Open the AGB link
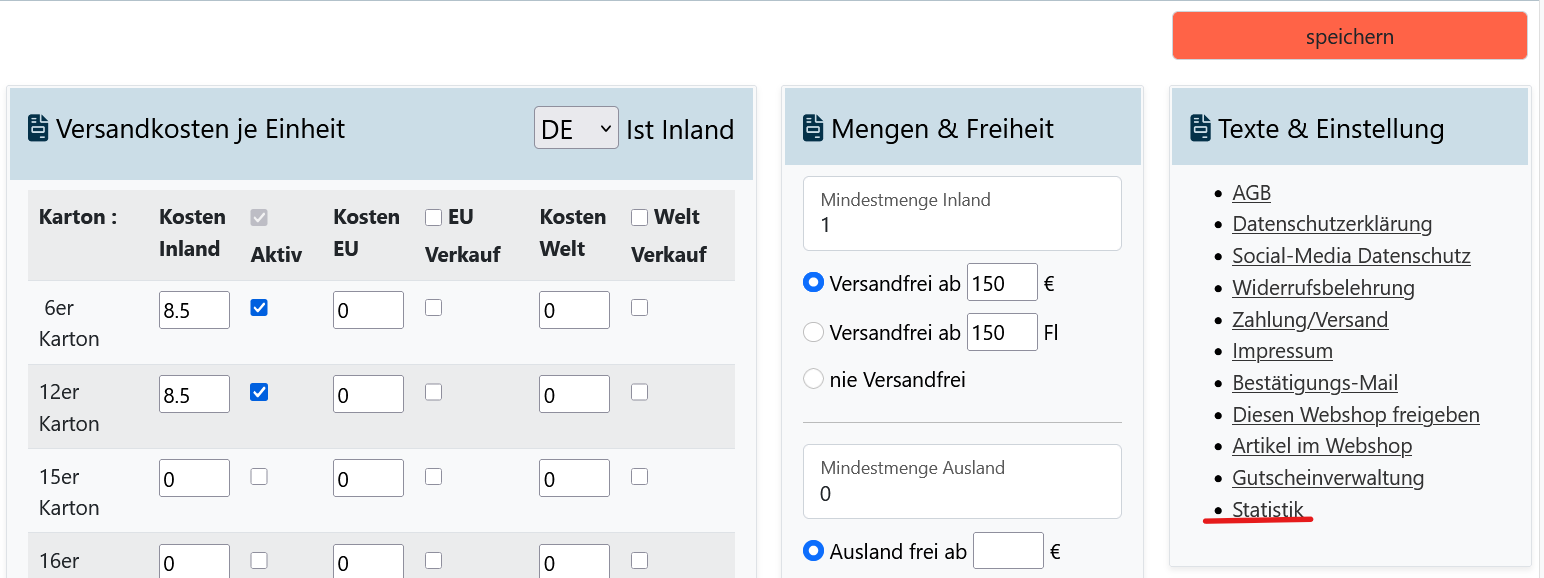 (1251, 193)
